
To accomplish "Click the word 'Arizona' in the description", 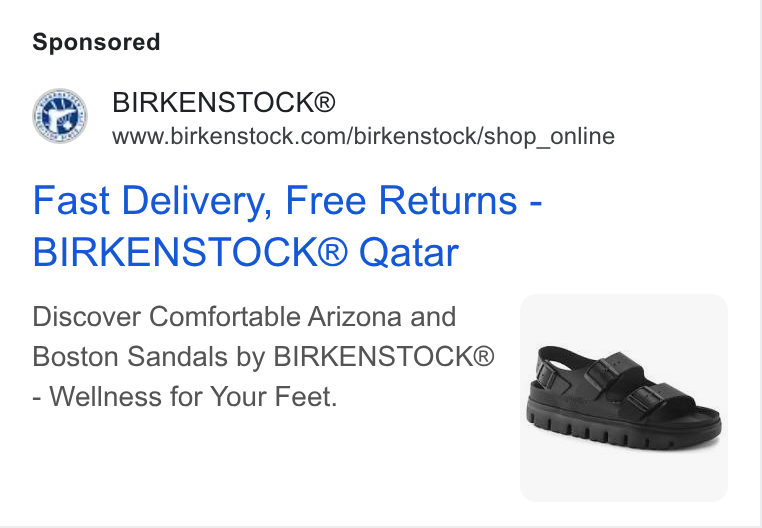I will [x=354, y=317].
